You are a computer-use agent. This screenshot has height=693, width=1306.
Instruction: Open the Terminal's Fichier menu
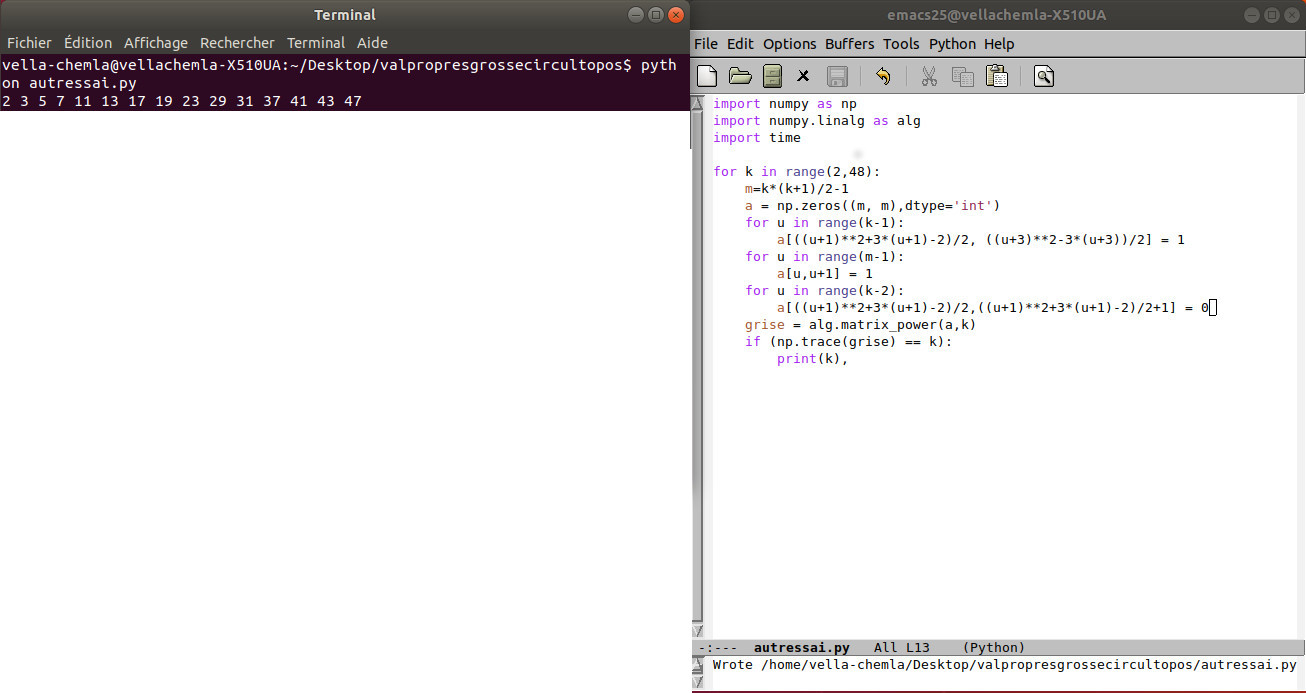coord(29,43)
